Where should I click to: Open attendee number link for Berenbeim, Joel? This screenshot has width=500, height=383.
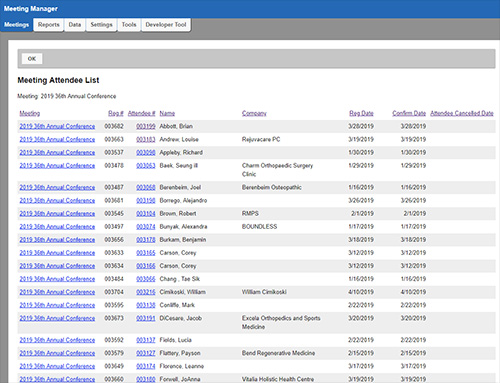[146, 187]
